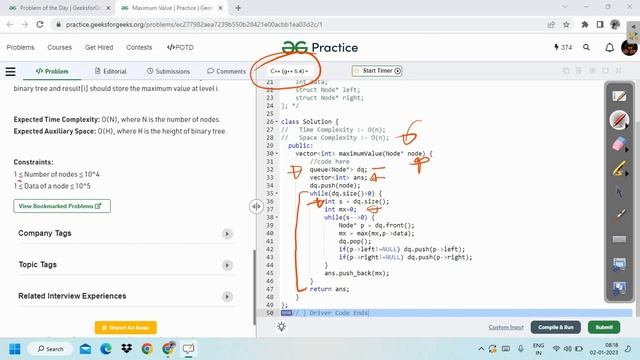This screenshot has width=640, height=360.
Task: Click the browser address bar URL
Action: (194, 24)
